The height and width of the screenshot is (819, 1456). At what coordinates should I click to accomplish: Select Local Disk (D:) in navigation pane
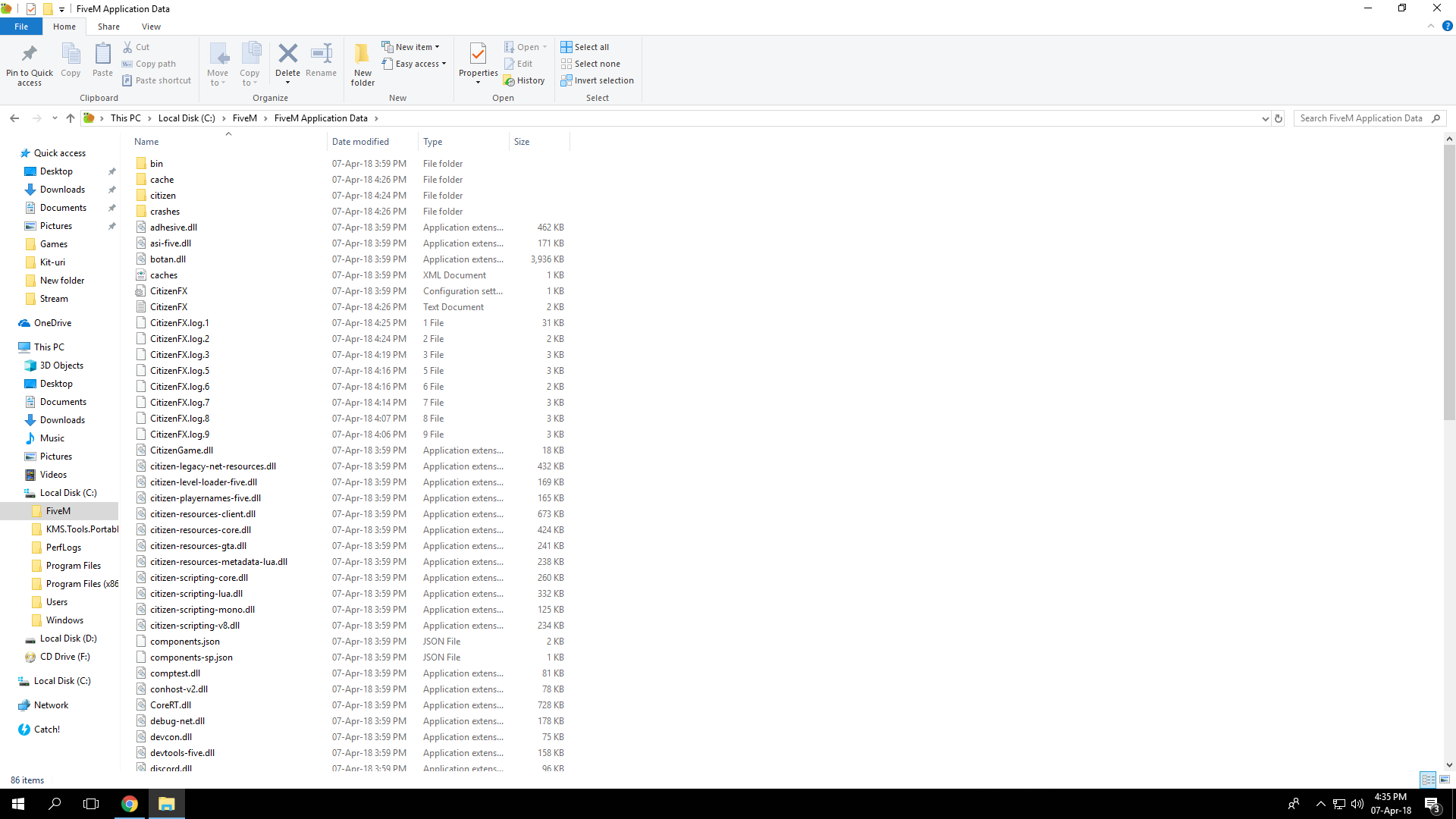68,639
